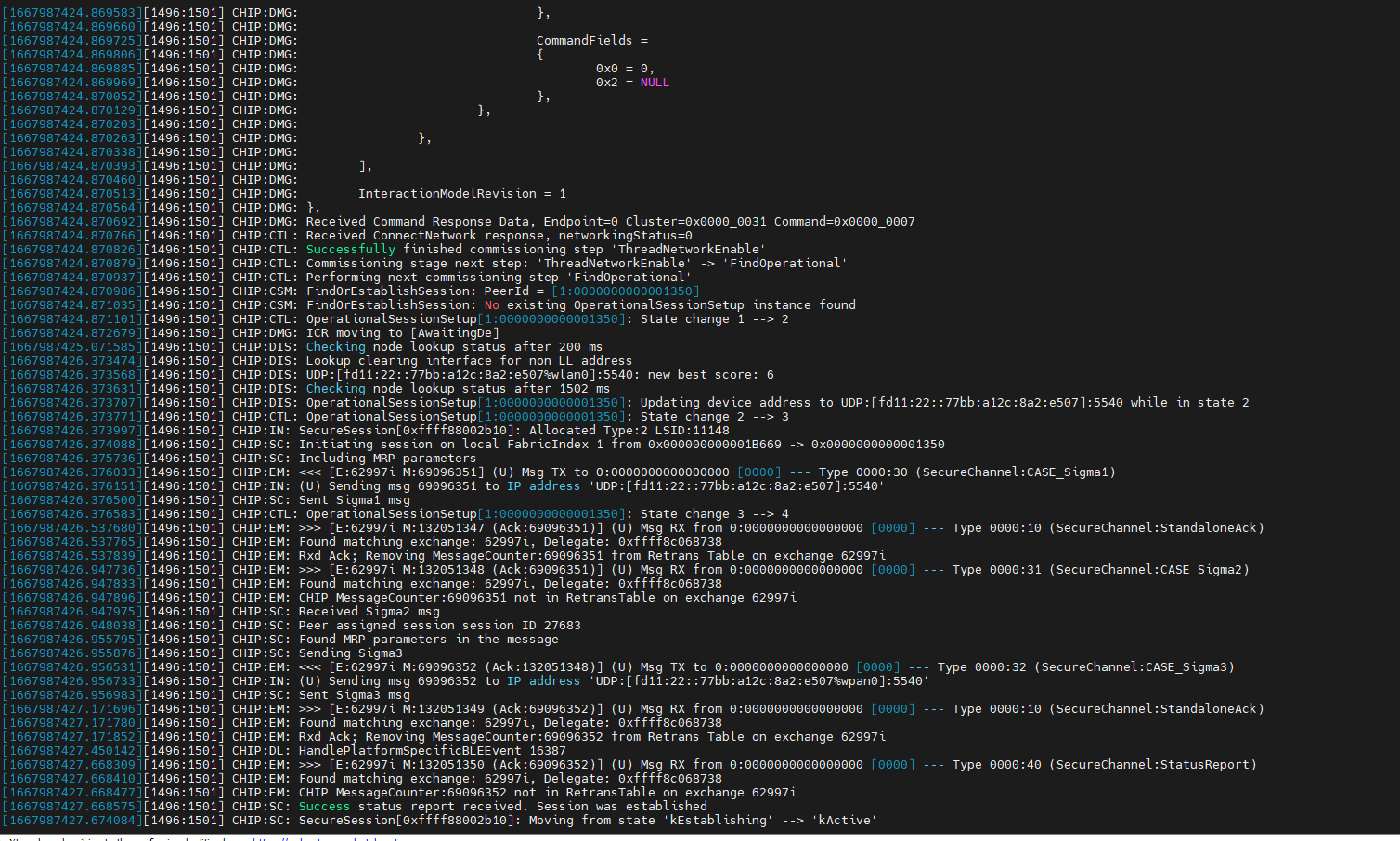Viewport: 1400px width, 841px height.
Task: Click 'Removing MessageCounter:69096351' log line
Action: click(x=592, y=556)
